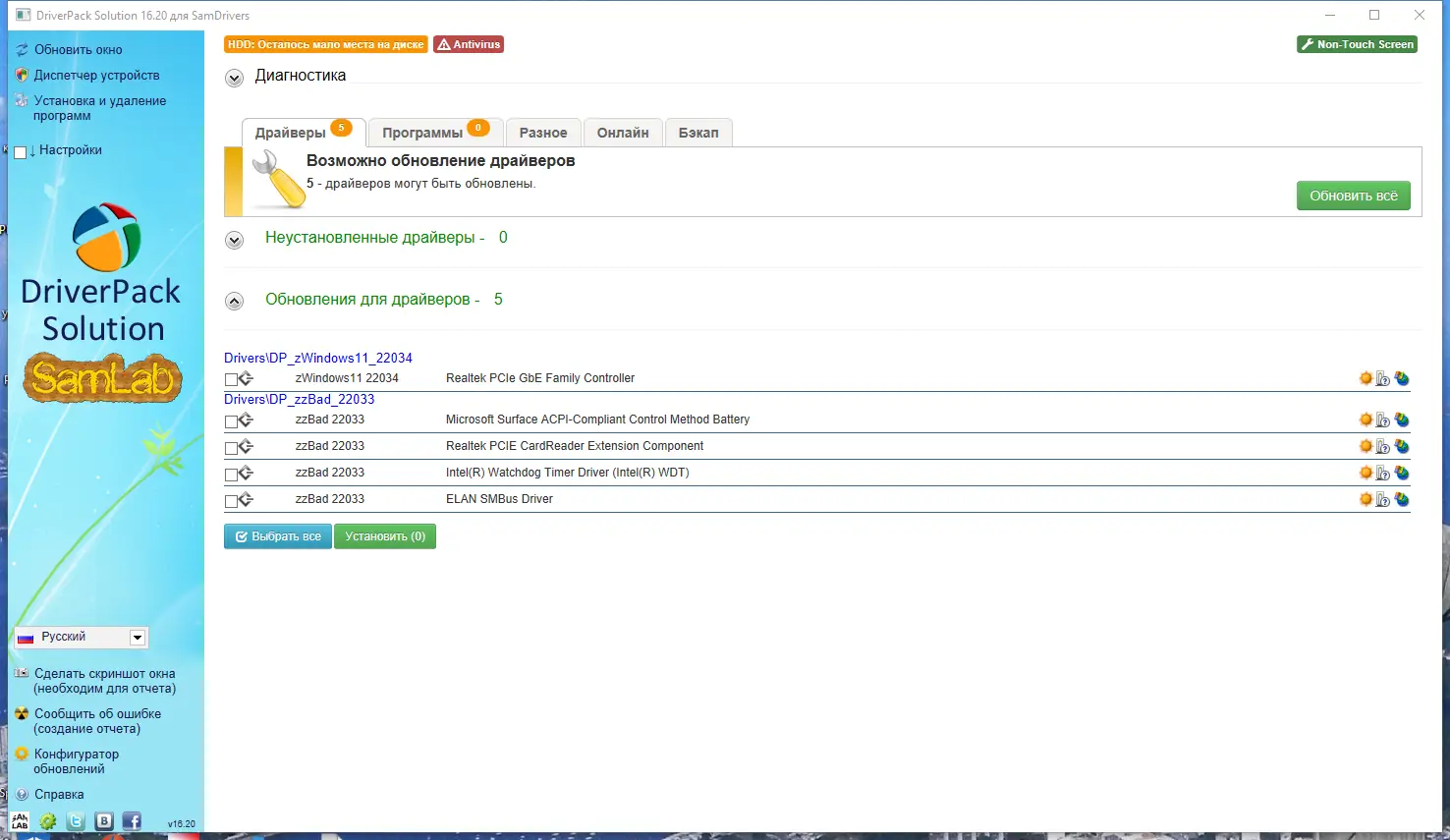This screenshot has height=840, width=1450.
Task: Click the DriverPack Solution logo
Action: pos(102,273)
